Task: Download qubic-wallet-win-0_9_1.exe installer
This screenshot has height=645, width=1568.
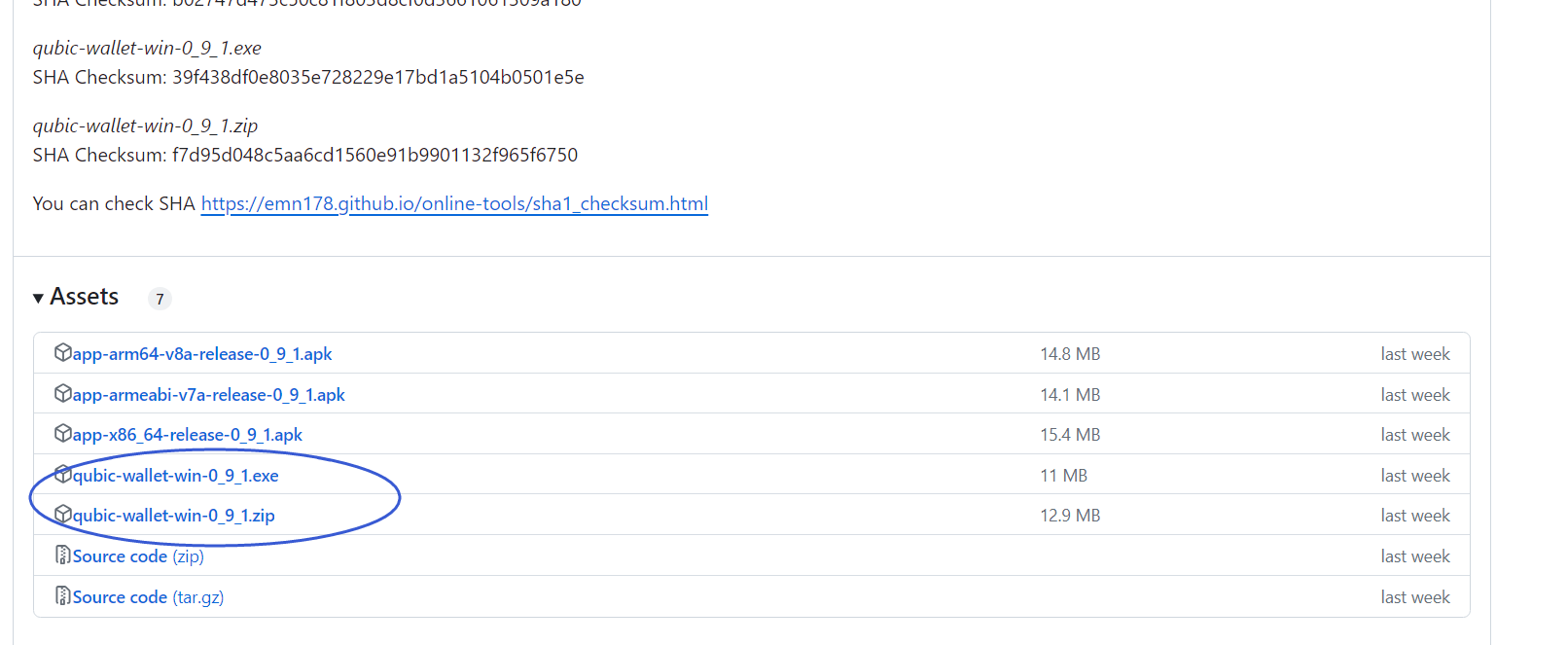Action: coord(175,476)
